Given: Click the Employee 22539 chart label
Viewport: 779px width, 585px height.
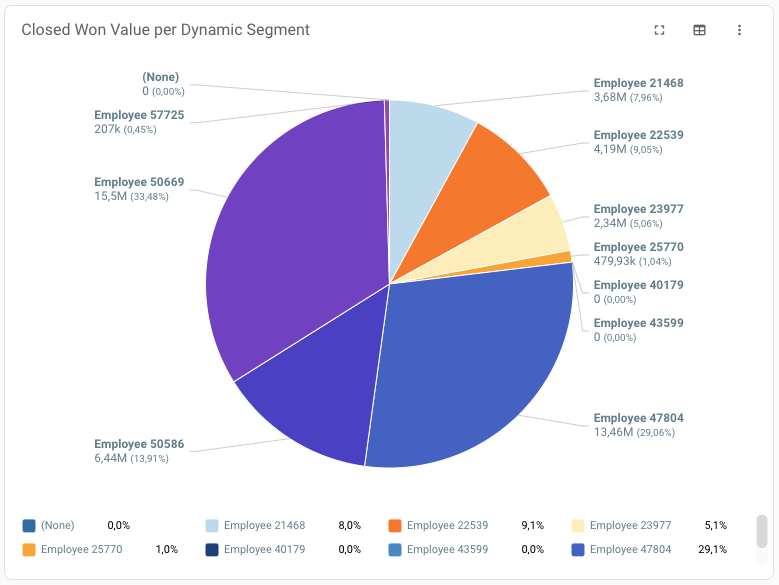Looking at the screenshot, I should tap(638, 135).
